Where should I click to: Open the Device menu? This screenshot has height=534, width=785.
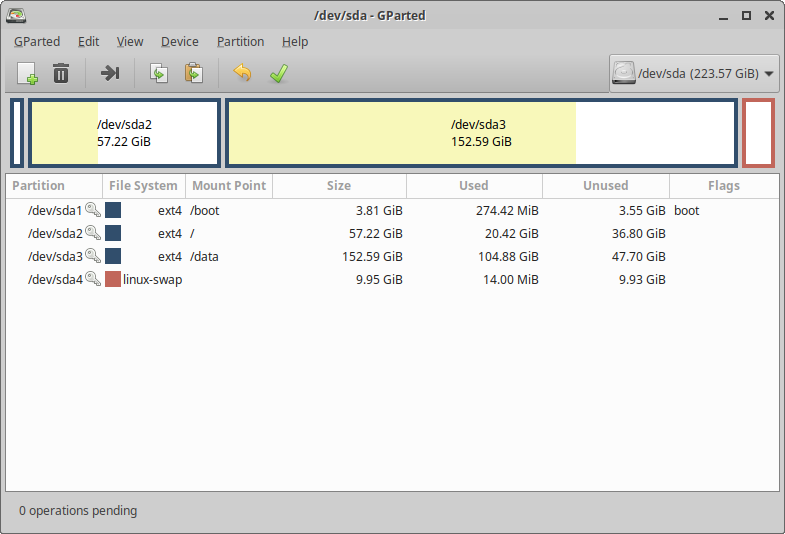click(x=180, y=42)
